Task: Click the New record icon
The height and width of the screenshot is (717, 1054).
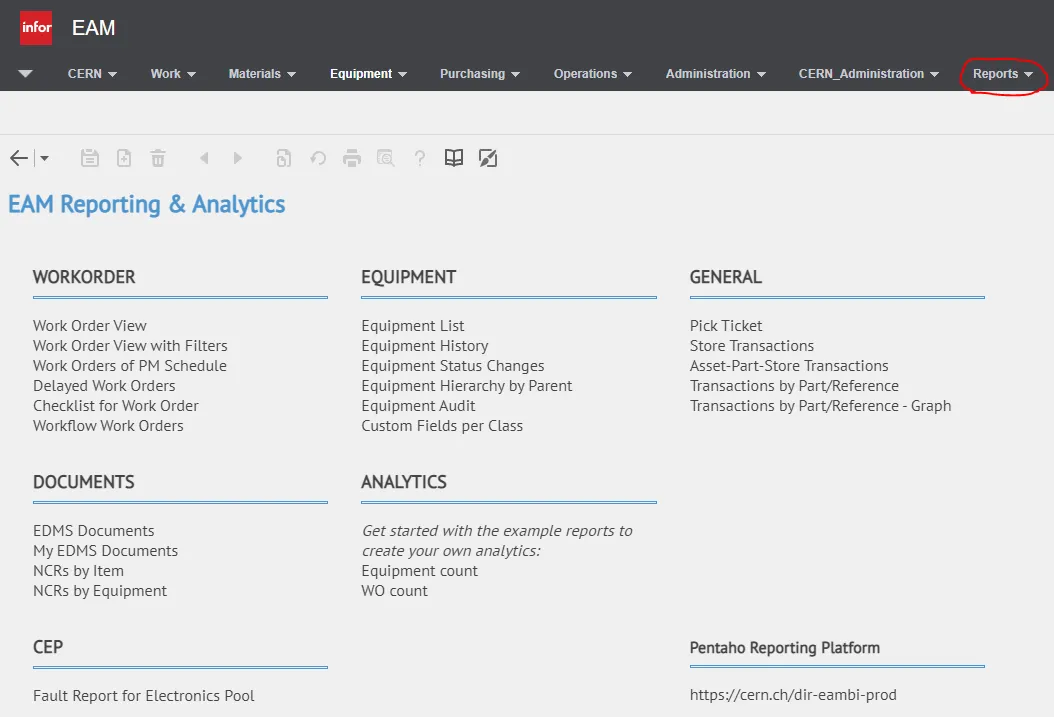Action: 124,159
